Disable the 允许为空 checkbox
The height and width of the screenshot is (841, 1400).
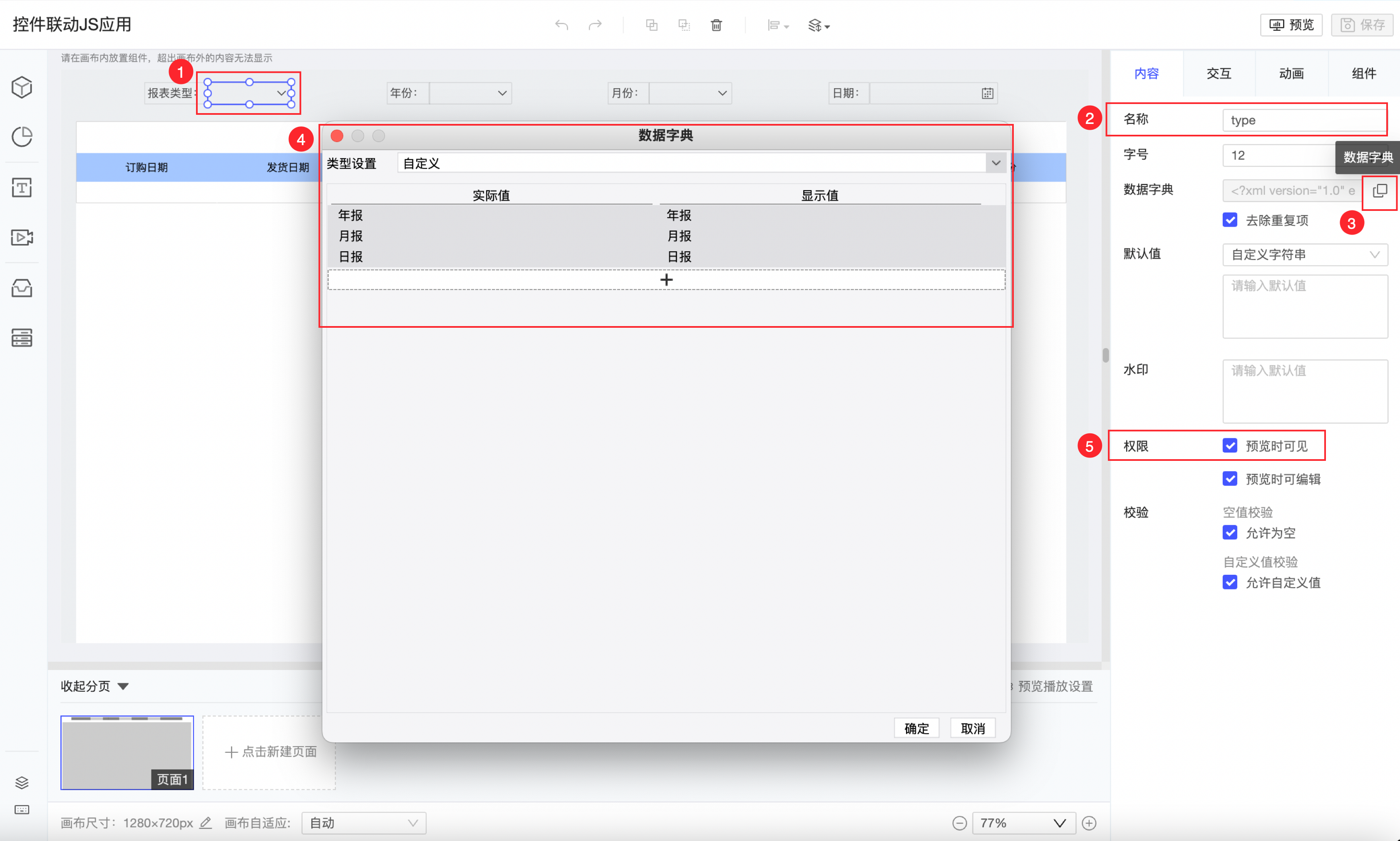(1230, 533)
